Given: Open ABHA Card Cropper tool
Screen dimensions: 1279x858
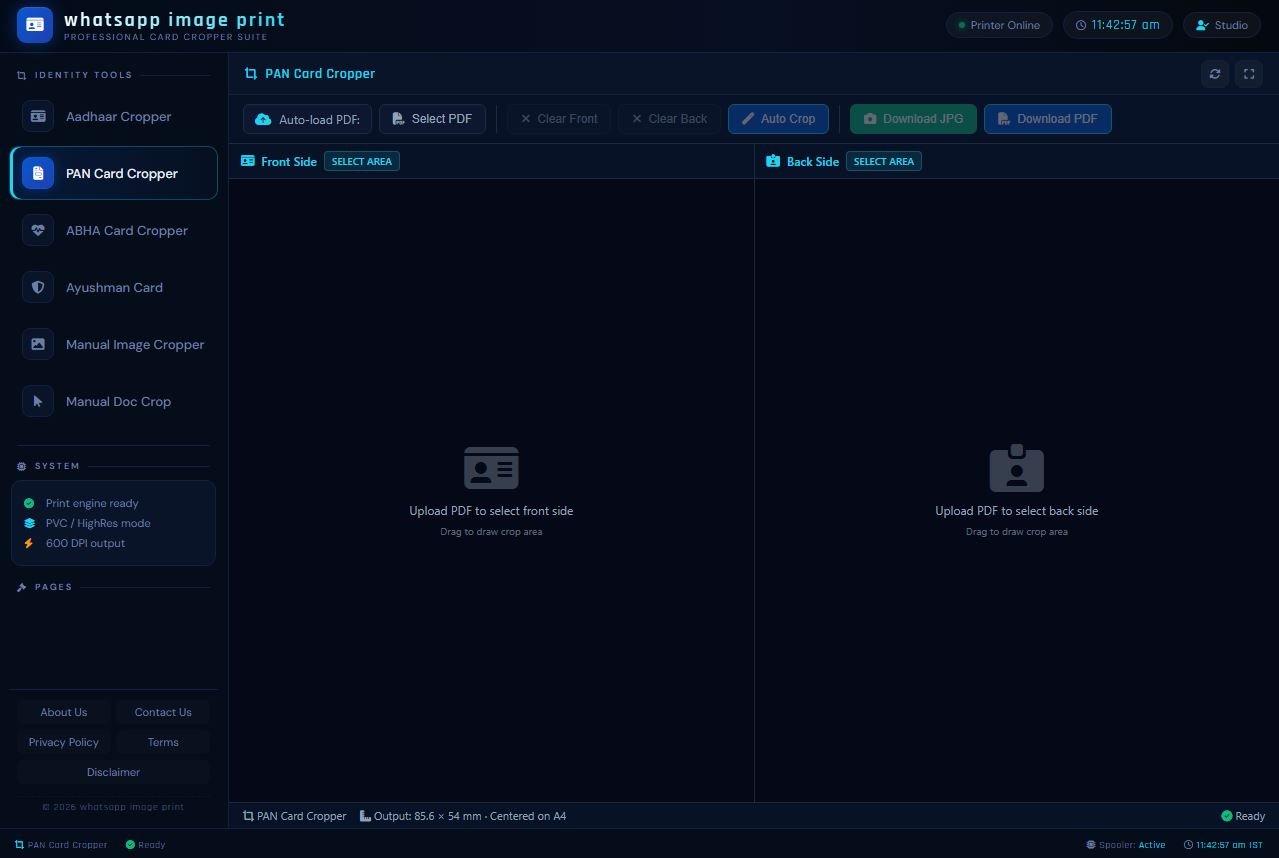Looking at the screenshot, I should point(113,230).
